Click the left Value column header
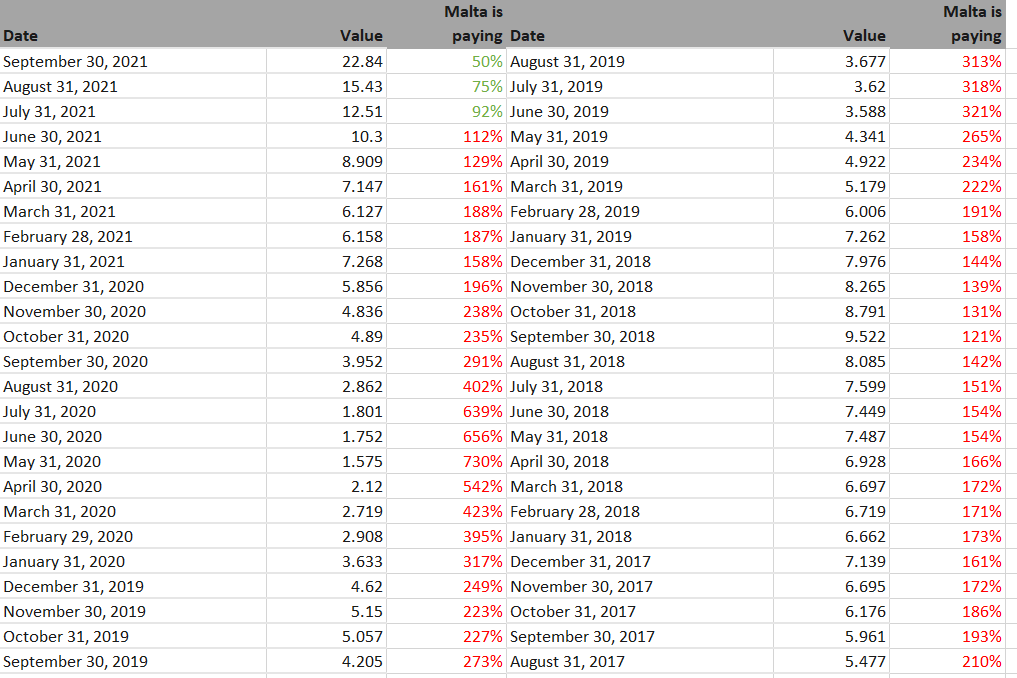This screenshot has width=1017, height=678. pyautogui.click(x=361, y=36)
